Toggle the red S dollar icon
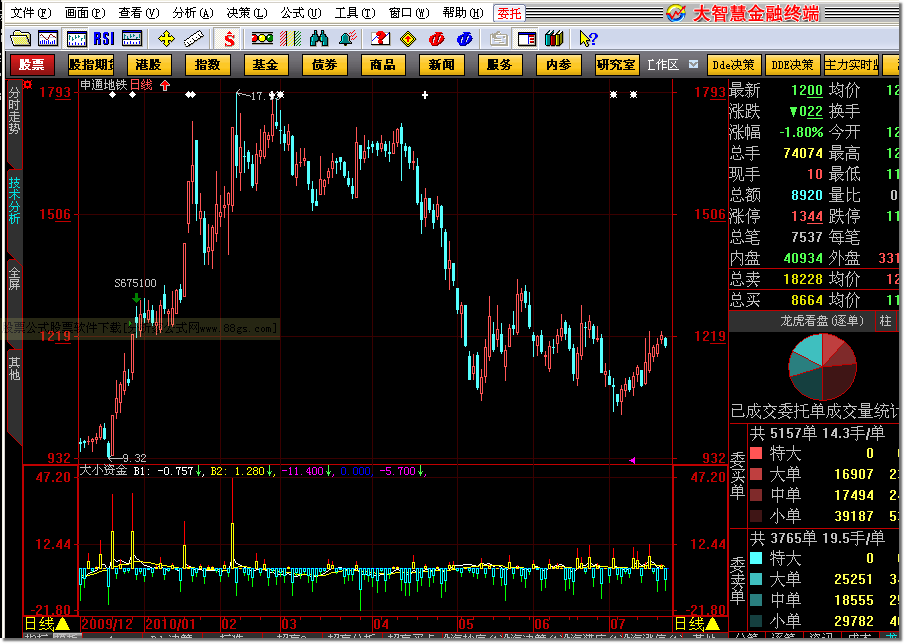906x644 pixels. tap(229, 39)
